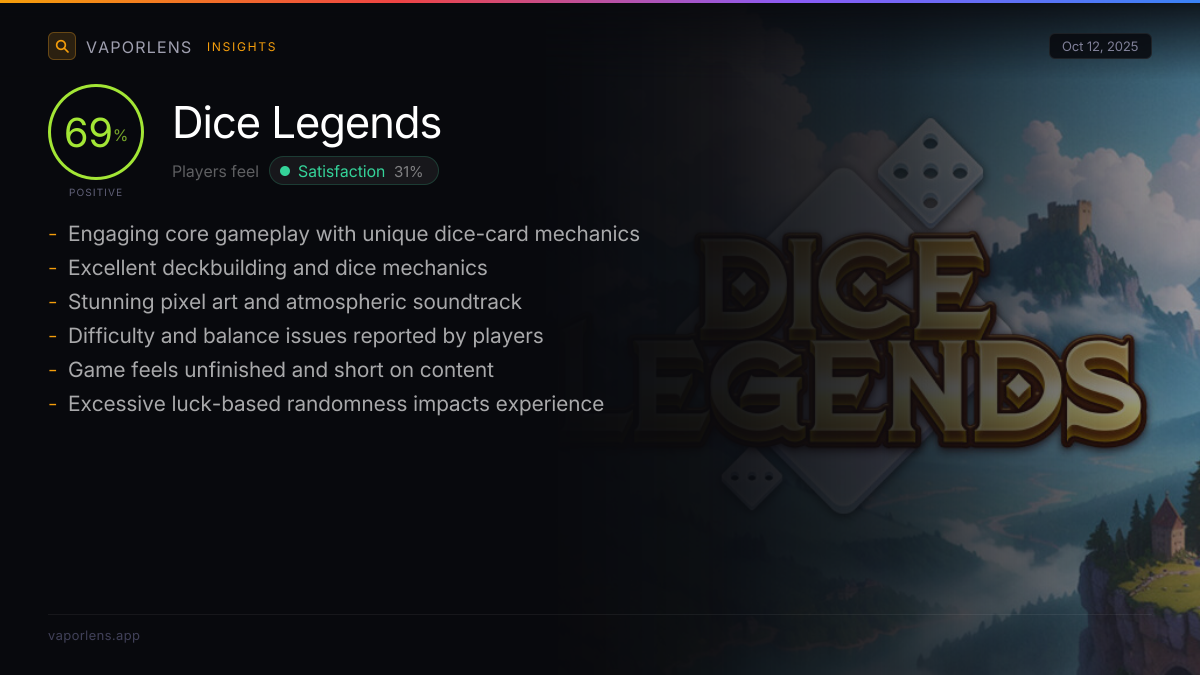Viewport: 1200px width, 675px height.
Task: Select the Oct 12, 2025 date badge
Action: tap(1100, 46)
